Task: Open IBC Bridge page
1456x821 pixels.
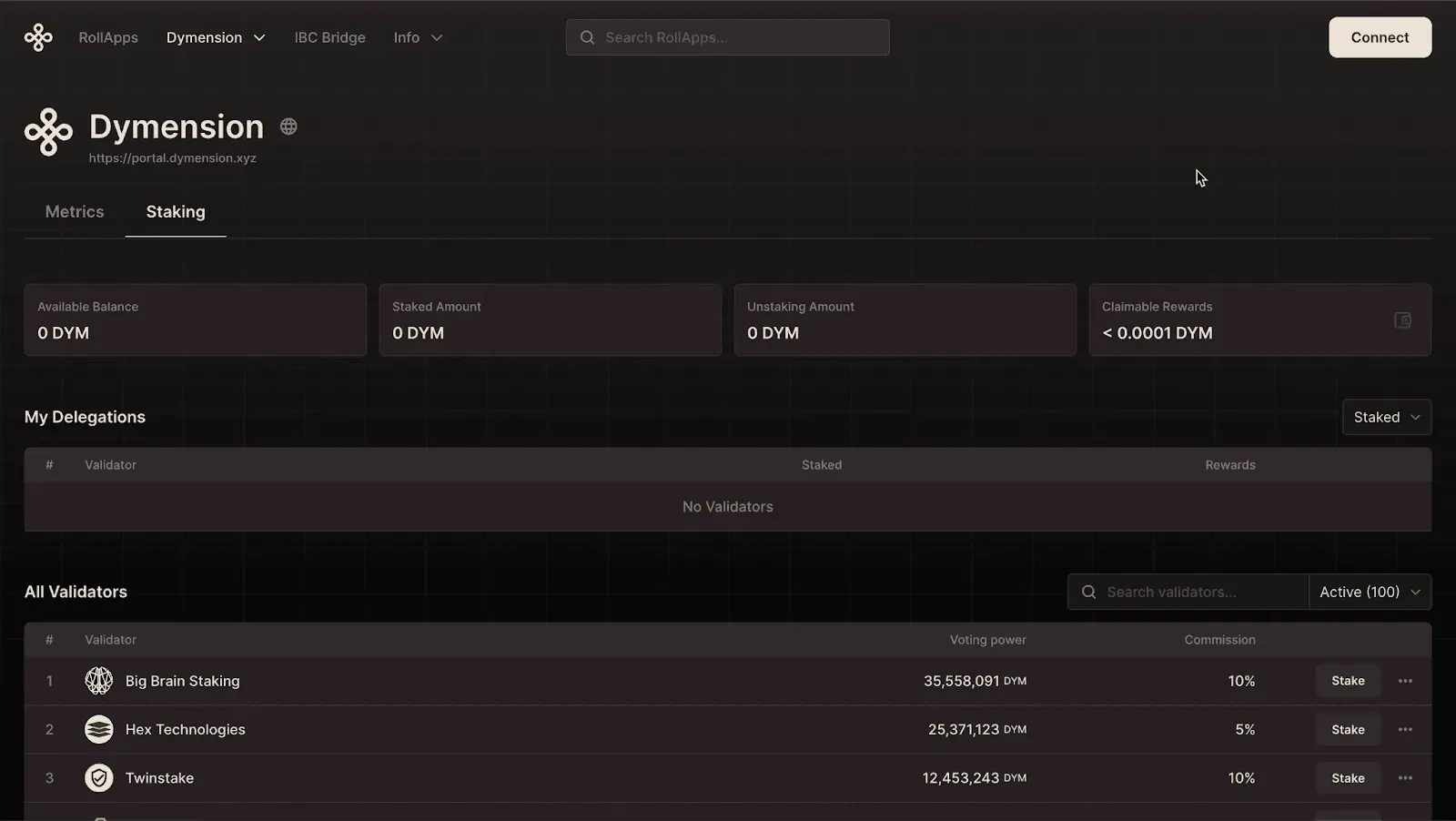Action: (x=329, y=37)
